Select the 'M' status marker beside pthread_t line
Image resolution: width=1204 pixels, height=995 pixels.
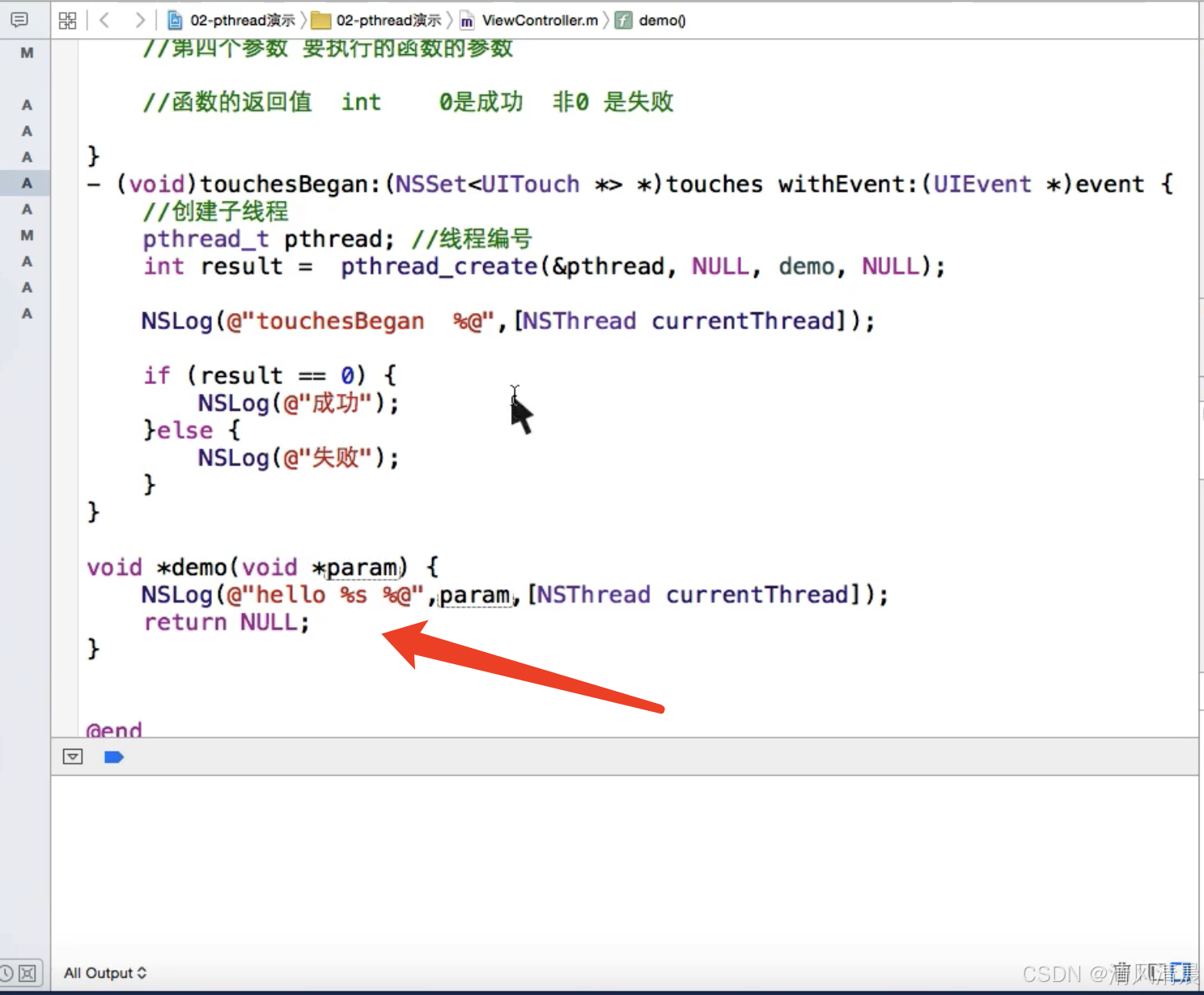(x=27, y=235)
